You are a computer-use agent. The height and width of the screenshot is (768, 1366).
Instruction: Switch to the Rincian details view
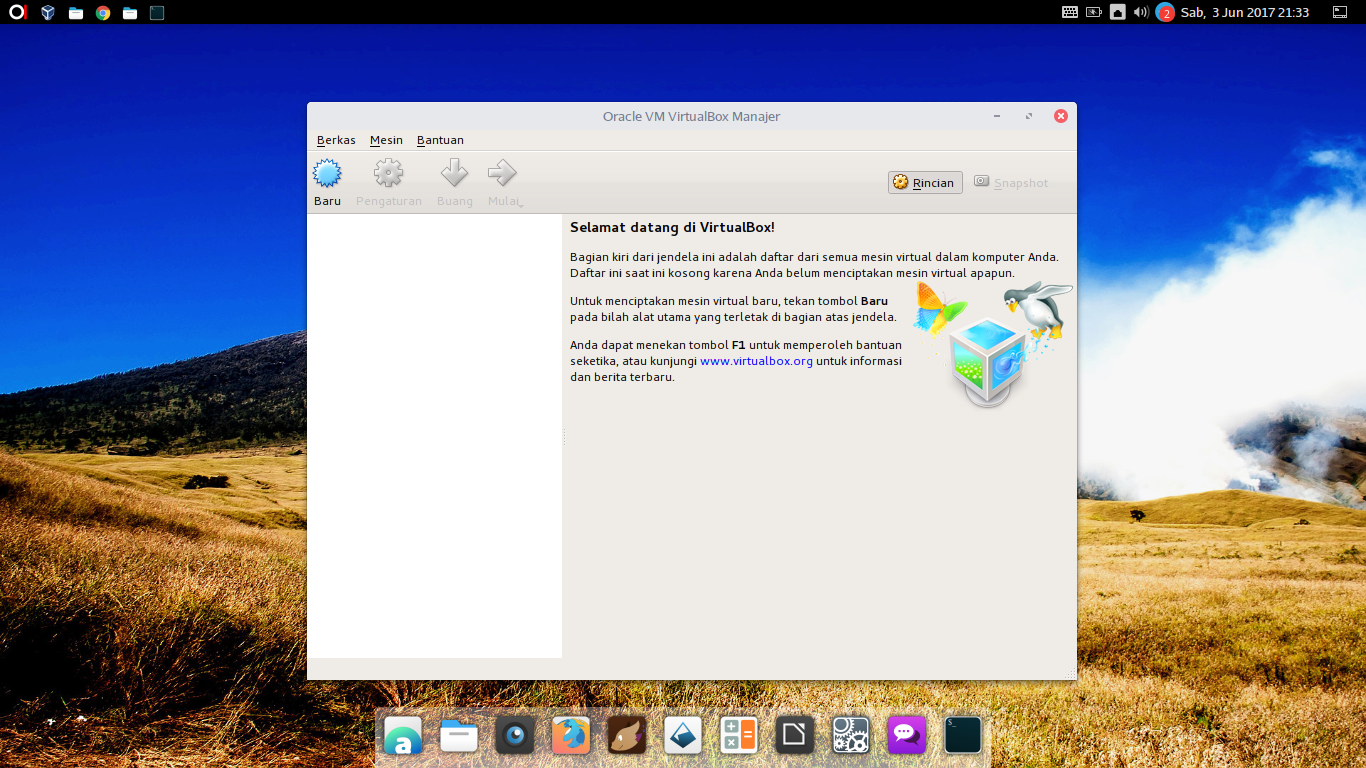(x=925, y=182)
